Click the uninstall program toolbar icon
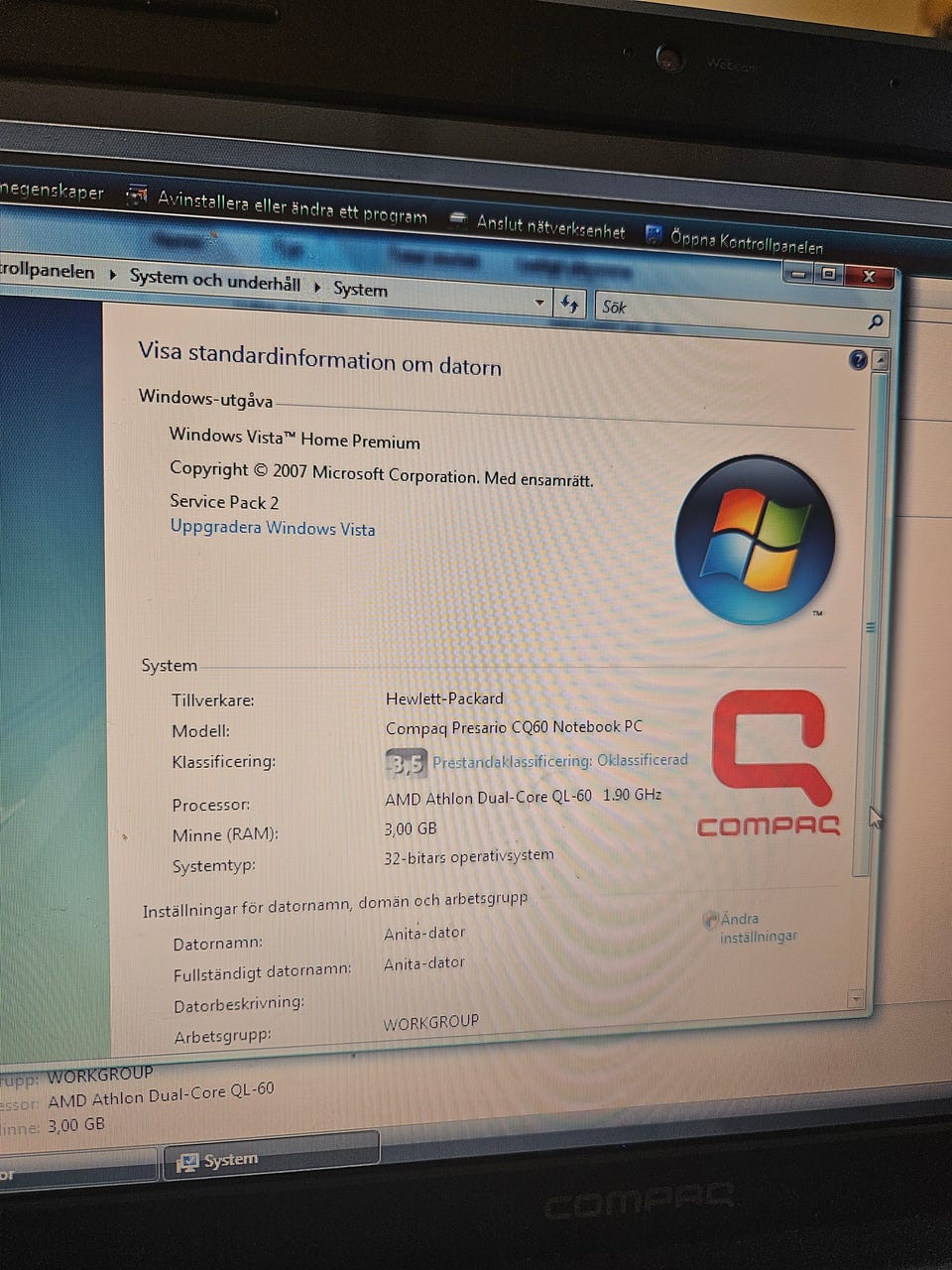The width and height of the screenshot is (952, 1270). click(137, 195)
